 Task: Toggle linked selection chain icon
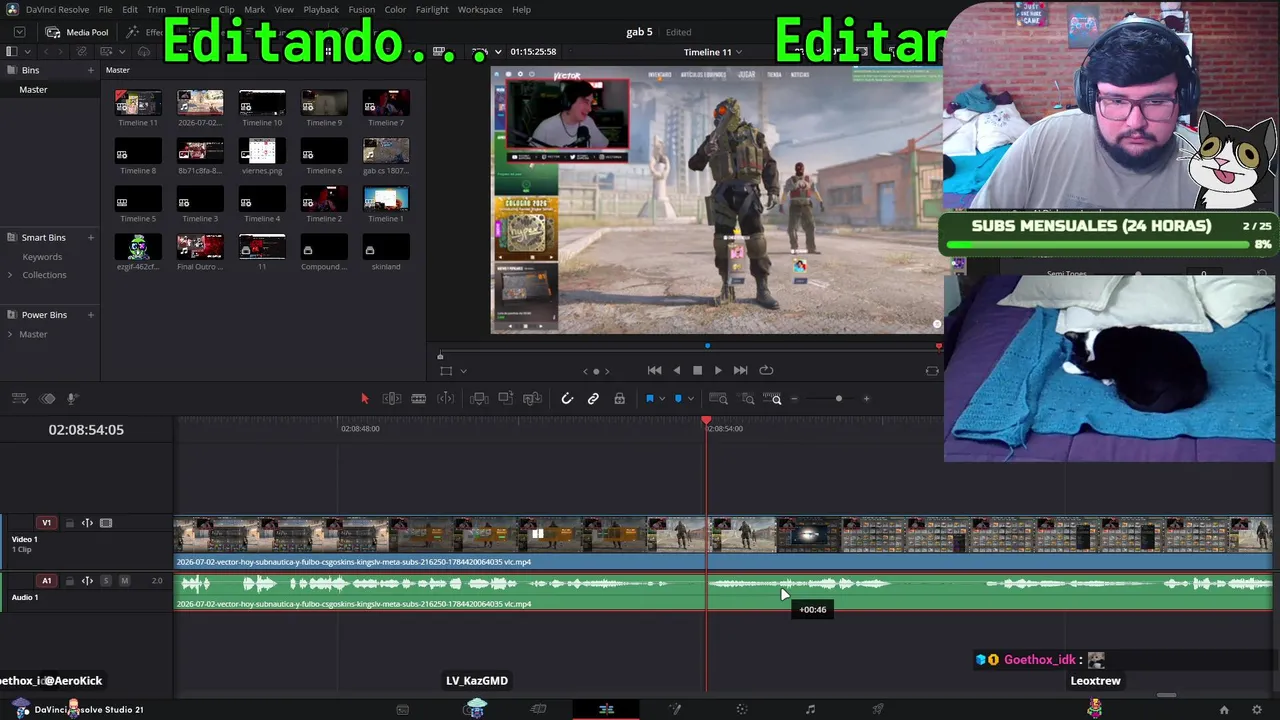click(593, 399)
